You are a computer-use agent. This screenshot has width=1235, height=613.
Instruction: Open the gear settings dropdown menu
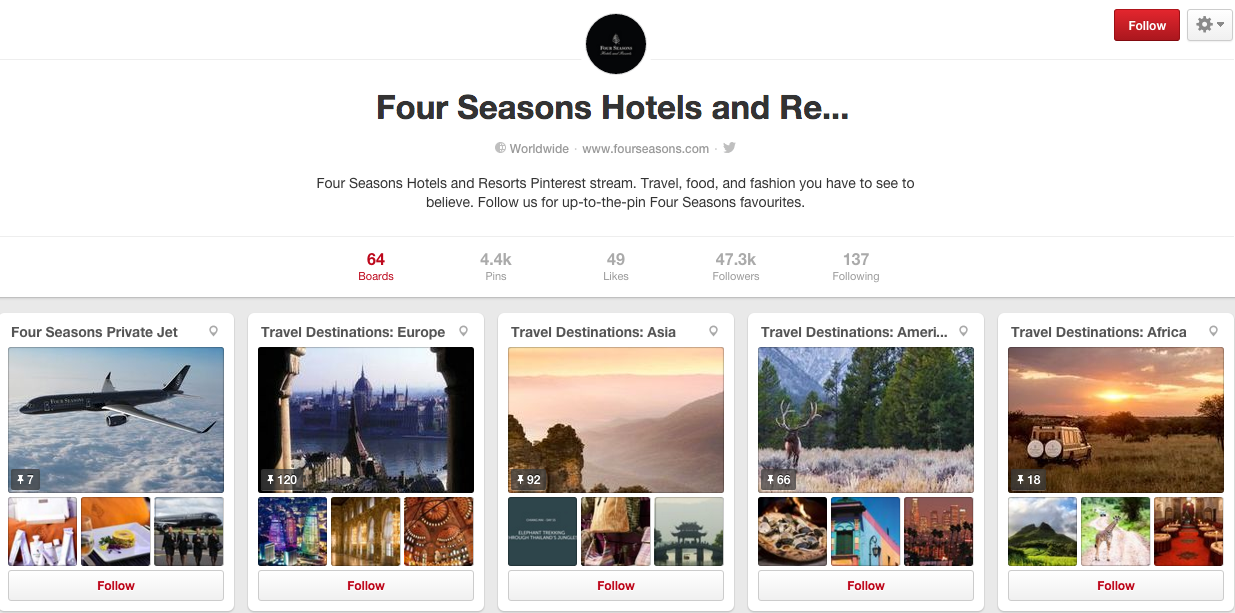(1210, 25)
